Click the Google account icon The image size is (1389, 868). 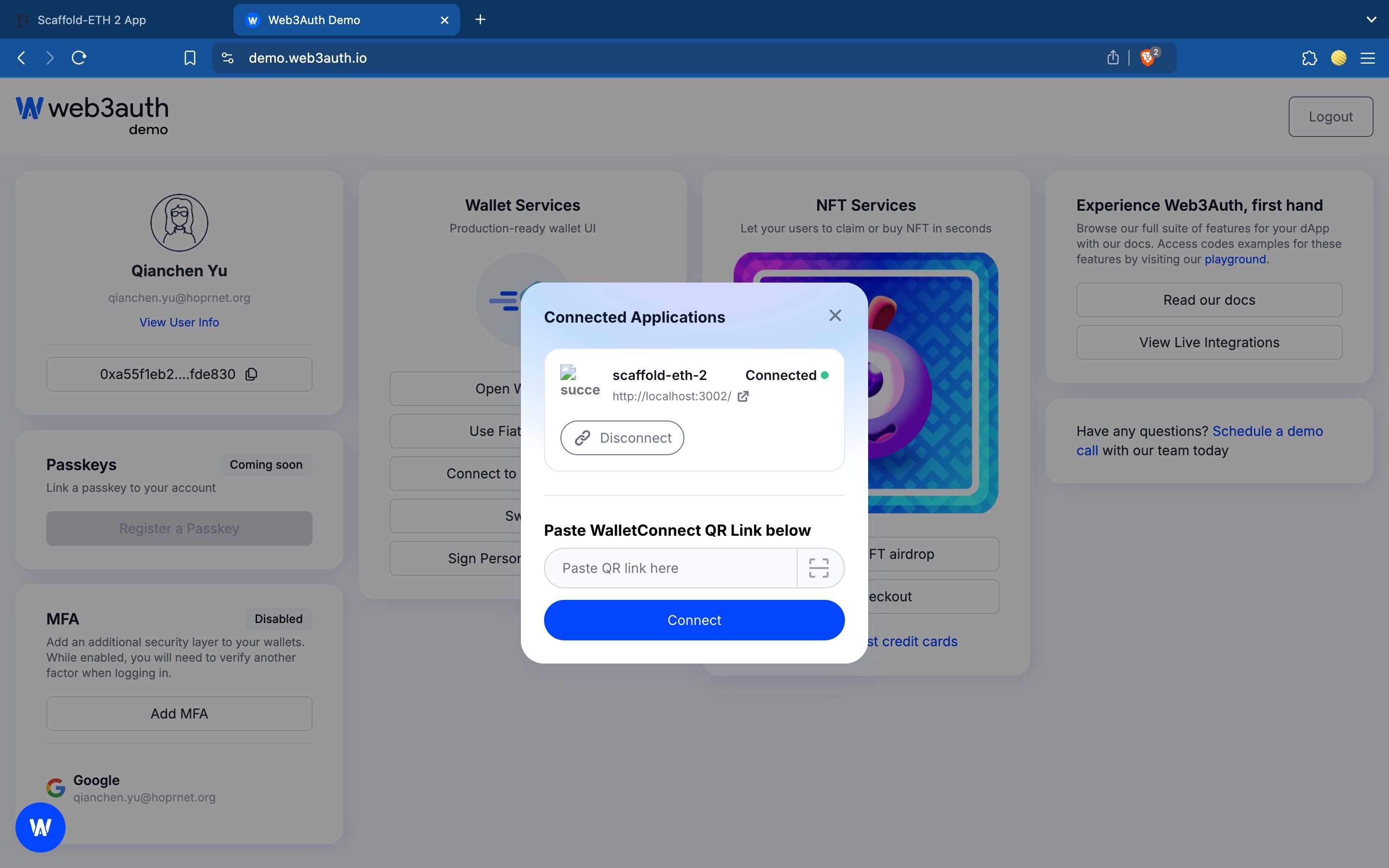55,787
